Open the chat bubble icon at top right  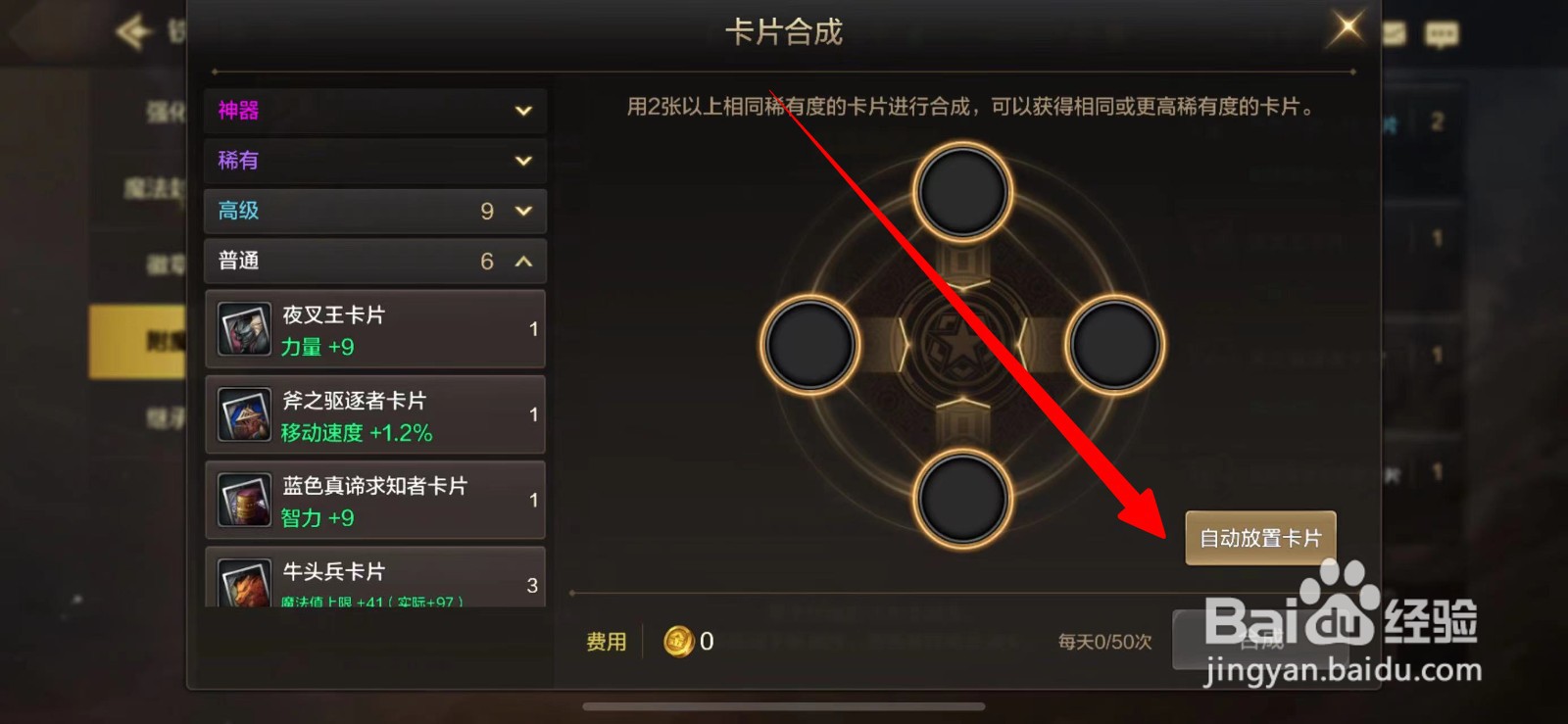click(x=1441, y=35)
